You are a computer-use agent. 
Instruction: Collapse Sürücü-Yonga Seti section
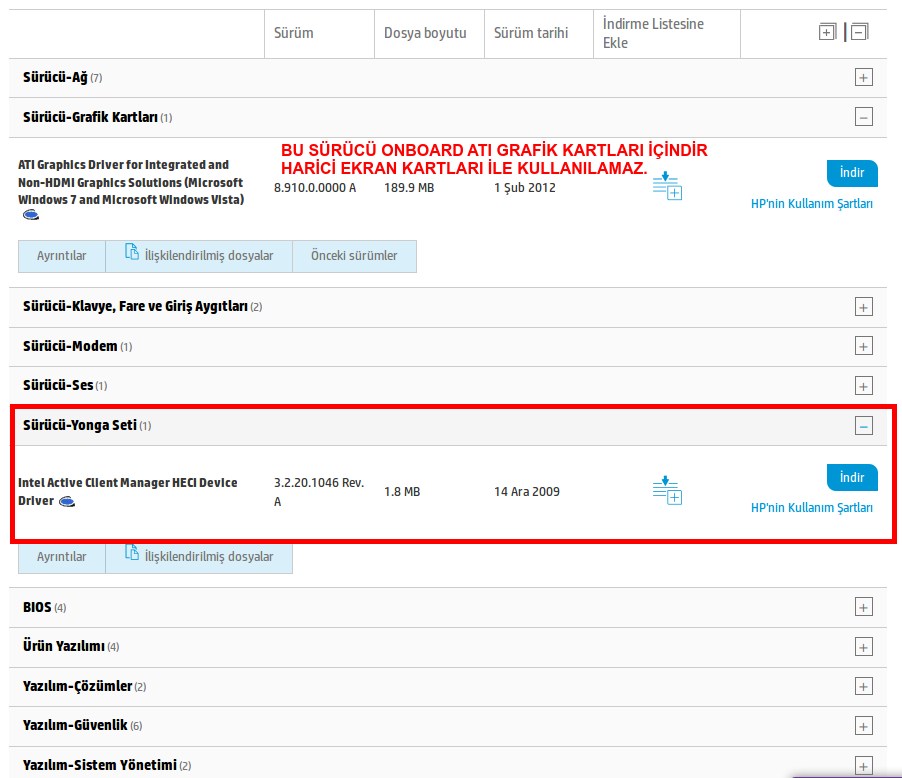[863, 426]
